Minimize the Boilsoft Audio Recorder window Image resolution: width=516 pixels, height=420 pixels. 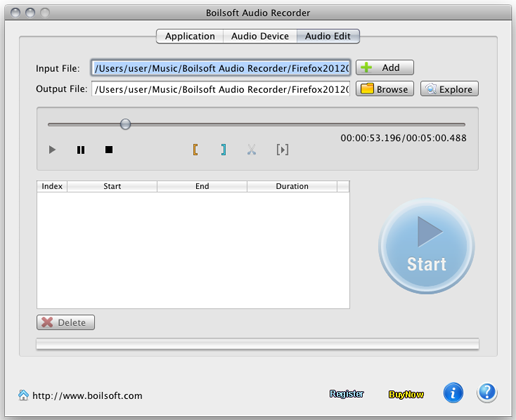point(30,13)
